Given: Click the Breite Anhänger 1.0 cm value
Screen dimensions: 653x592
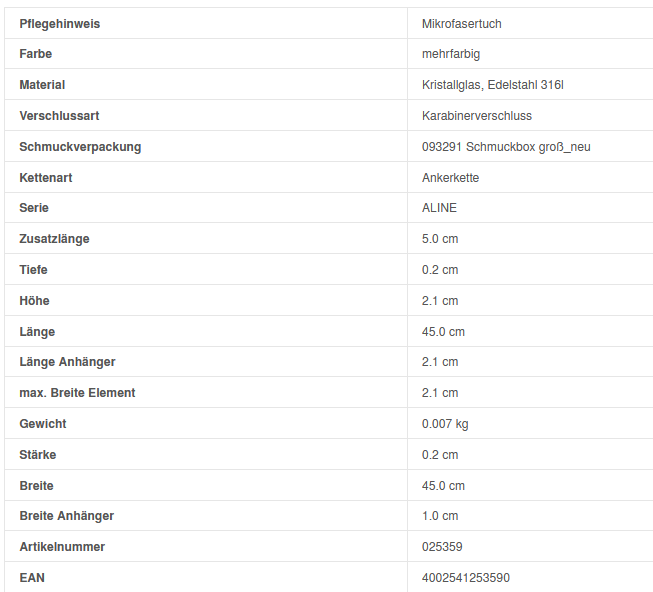Looking at the screenshot, I should [x=440, y=516].
